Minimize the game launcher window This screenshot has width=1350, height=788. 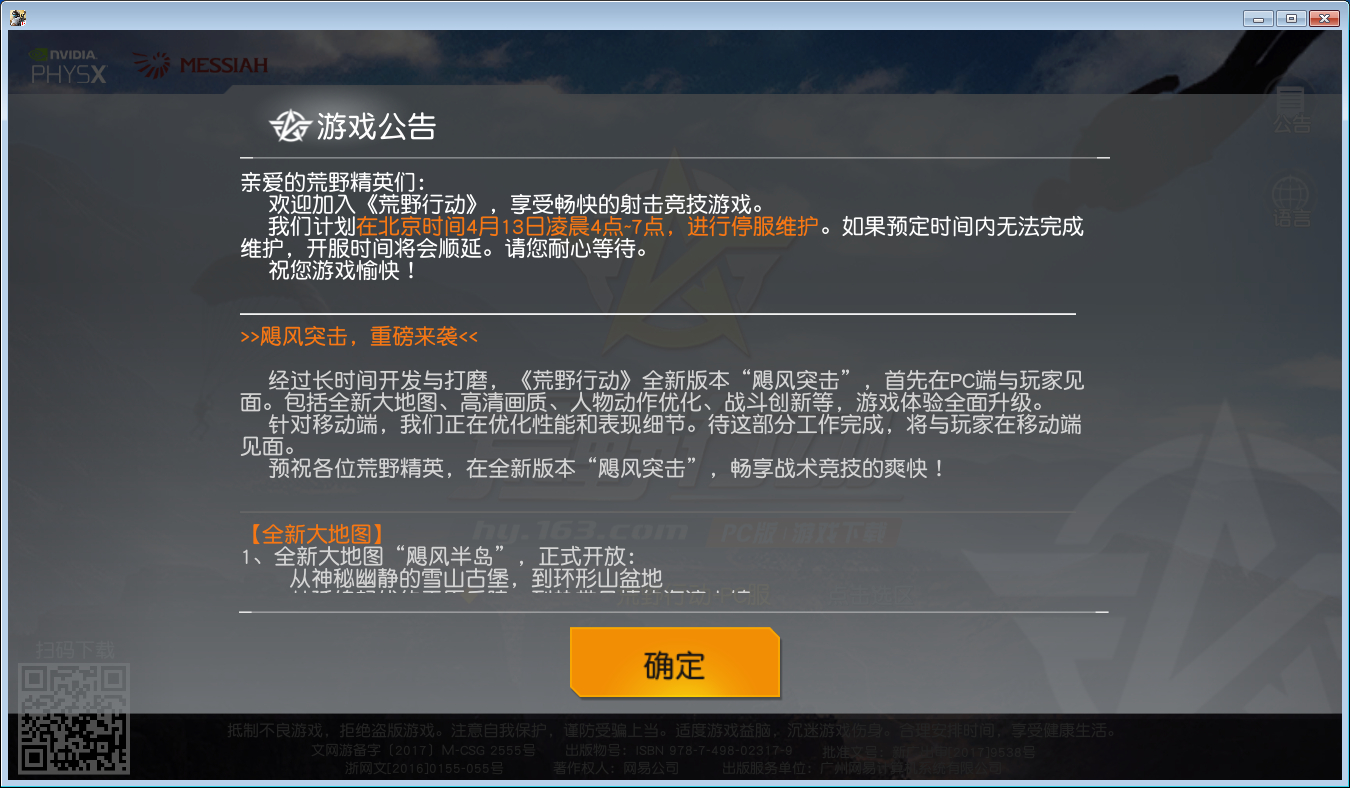tap(1258, 18)
